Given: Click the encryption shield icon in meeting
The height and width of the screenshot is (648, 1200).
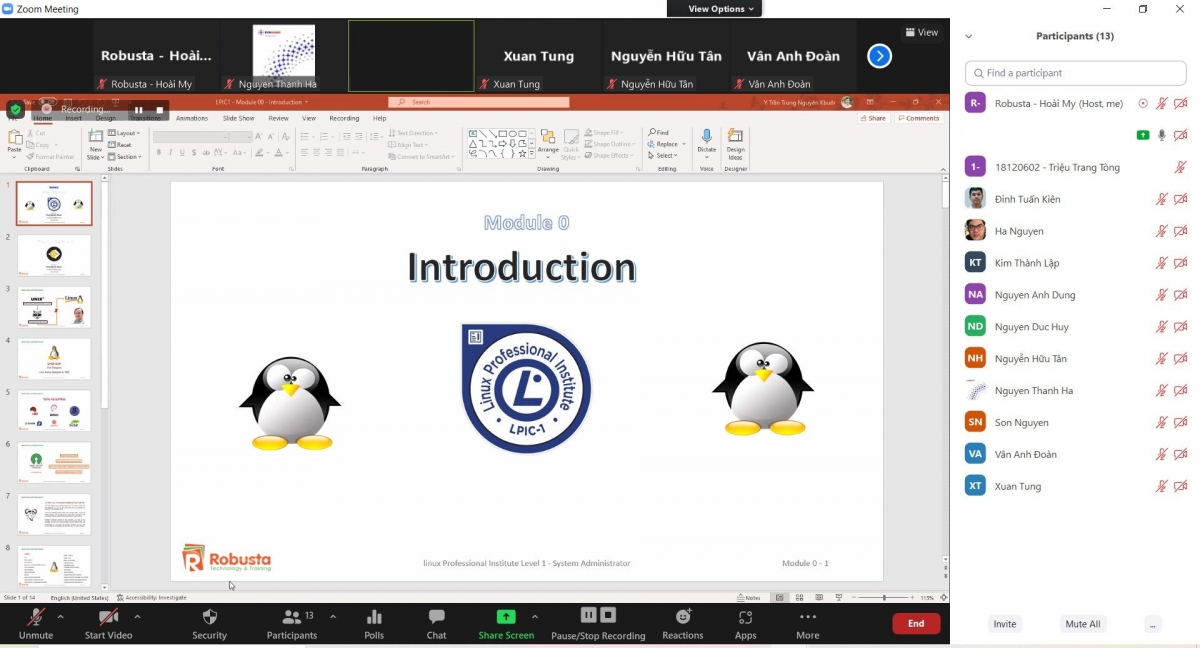Looking at the screenshot, I should (16, 109).
